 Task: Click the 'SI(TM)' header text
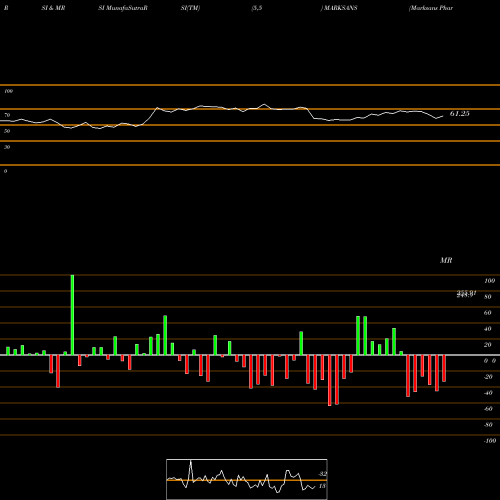pos(190,8)
